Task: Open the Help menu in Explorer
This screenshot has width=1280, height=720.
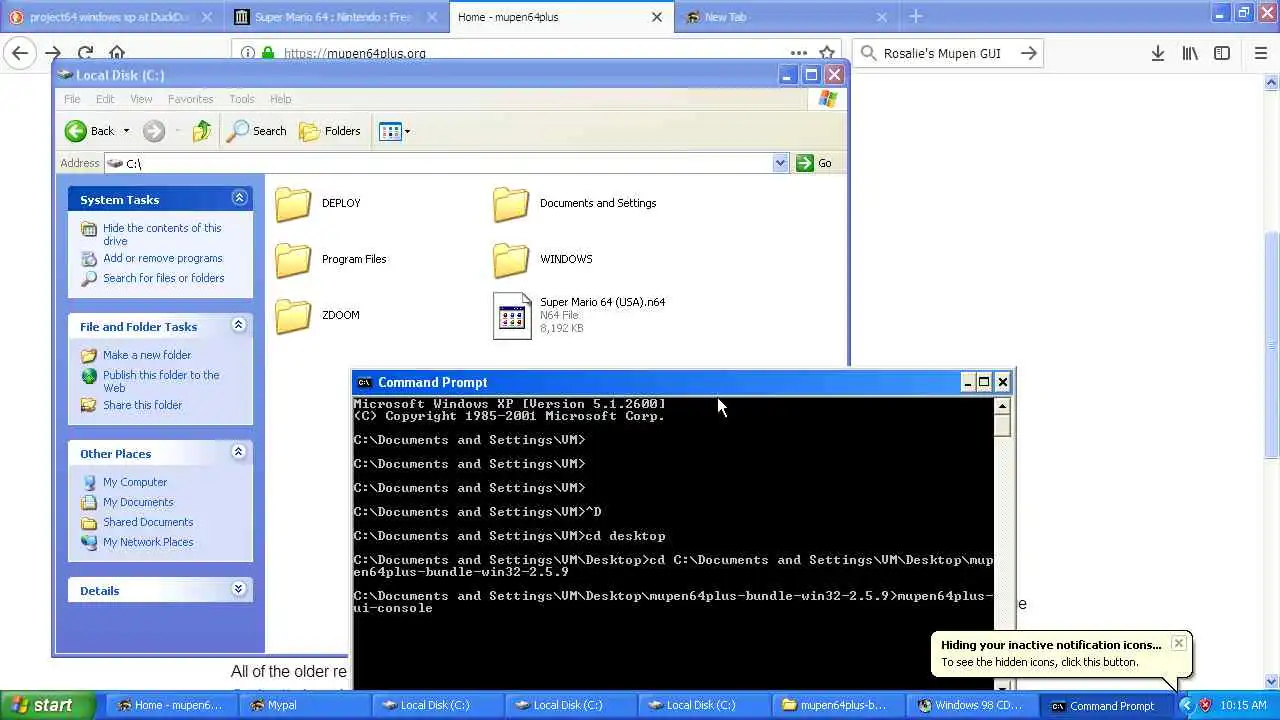Action: pyautogui.click(x=281, y=99)
